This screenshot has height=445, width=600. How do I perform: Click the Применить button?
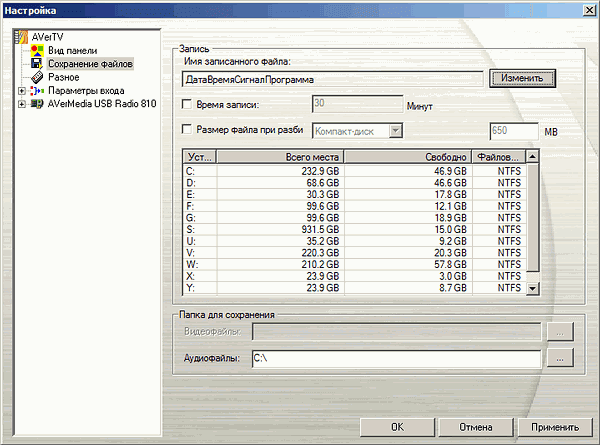(x=555, y=427)
